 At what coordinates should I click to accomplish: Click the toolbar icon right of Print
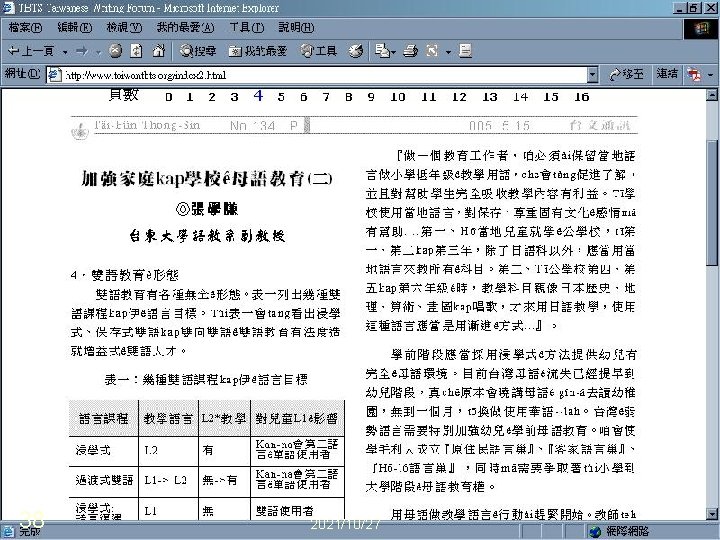432,51
